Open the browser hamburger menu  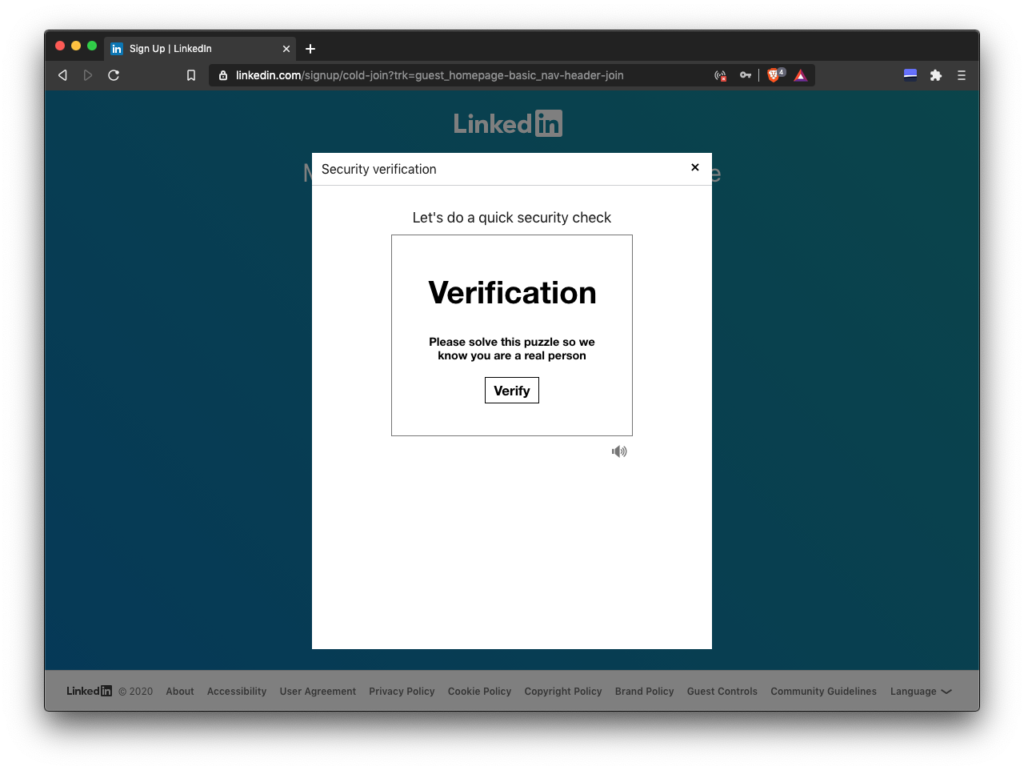pos(962,75)
